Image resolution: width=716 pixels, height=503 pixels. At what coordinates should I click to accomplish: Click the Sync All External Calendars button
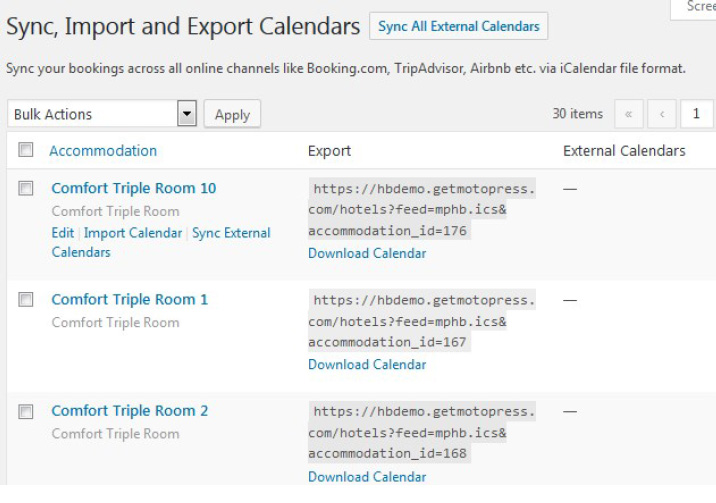[x=458, y=27]
